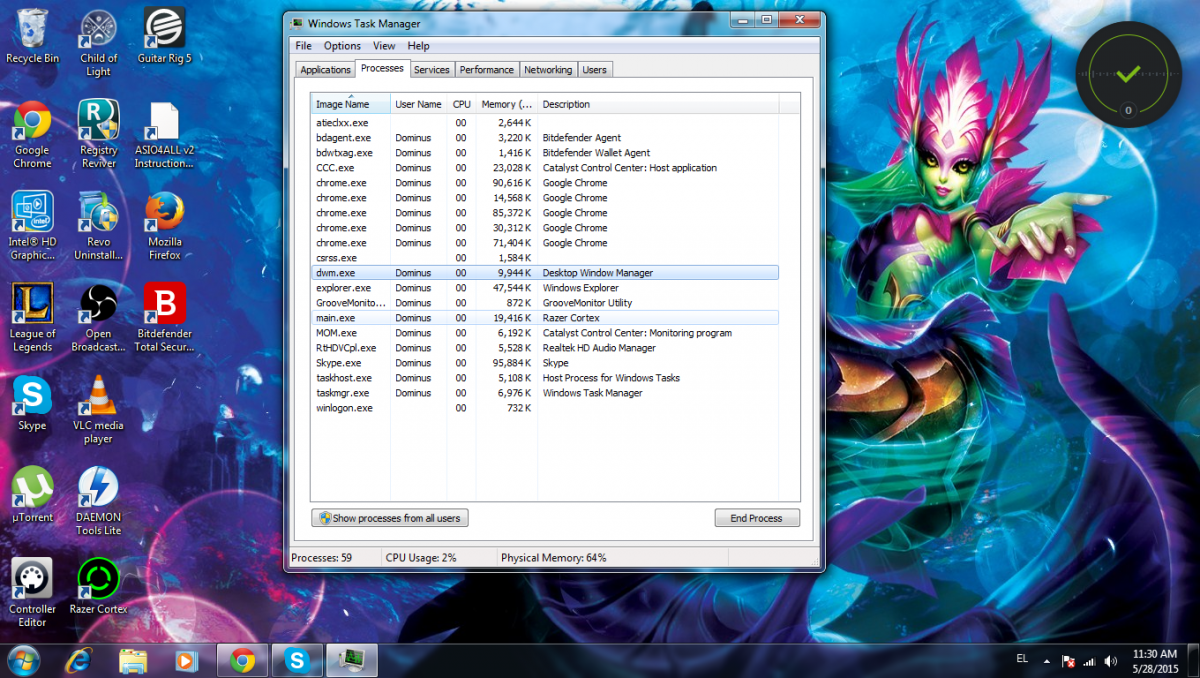Select the atieclxx.exe process row
This screenshot has width=1200, height=678.
pyautogui.click(x=545, y=123)
